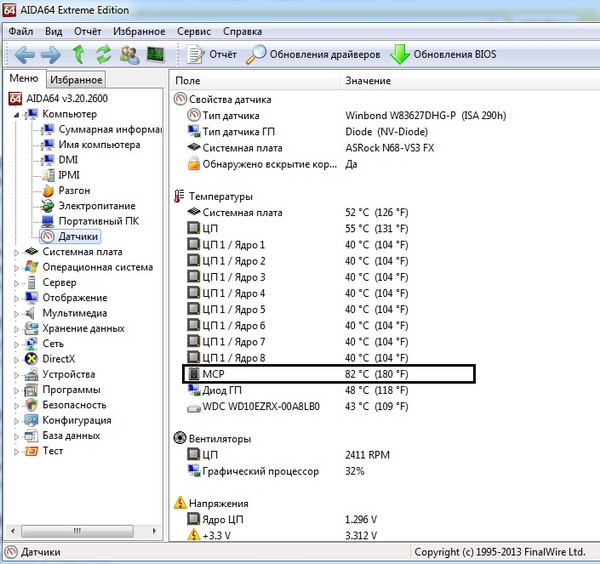
Task: Click the Значение column header
Action: pos(470,81)
